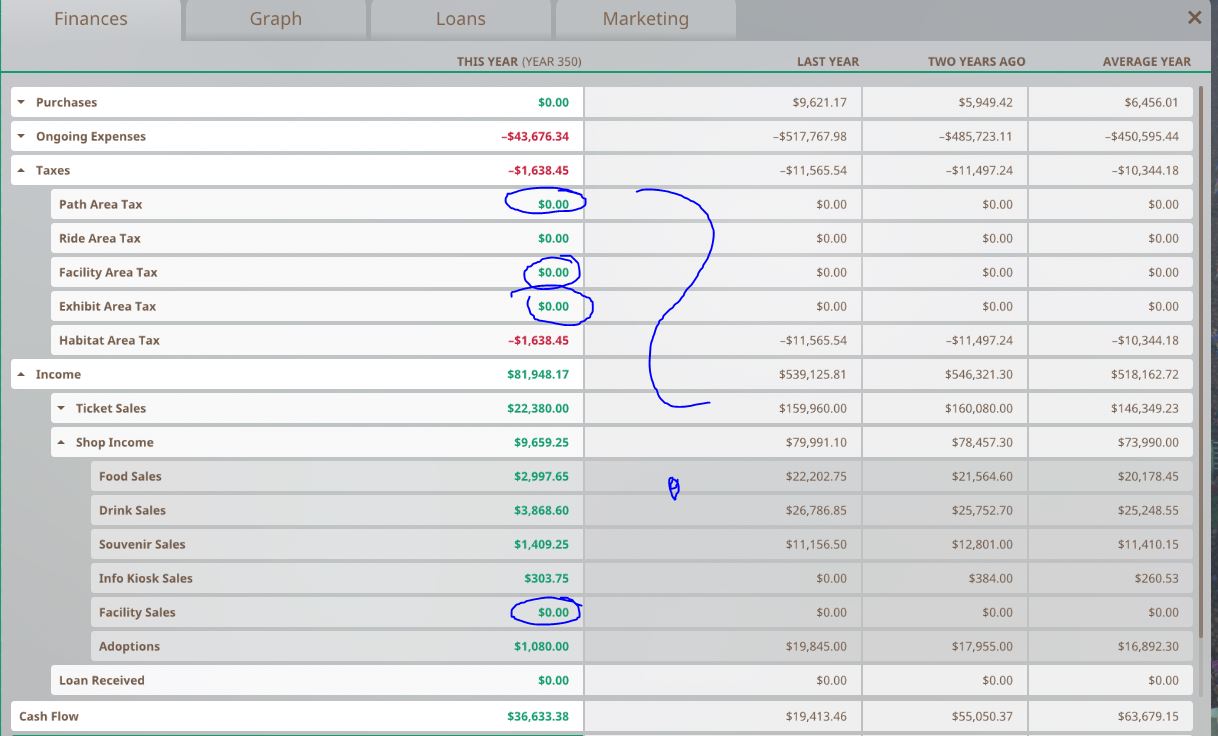This screenshot has width=1218, height=736.
Task: Click the Exhibit Area Tax label
Action: (107, 306)
